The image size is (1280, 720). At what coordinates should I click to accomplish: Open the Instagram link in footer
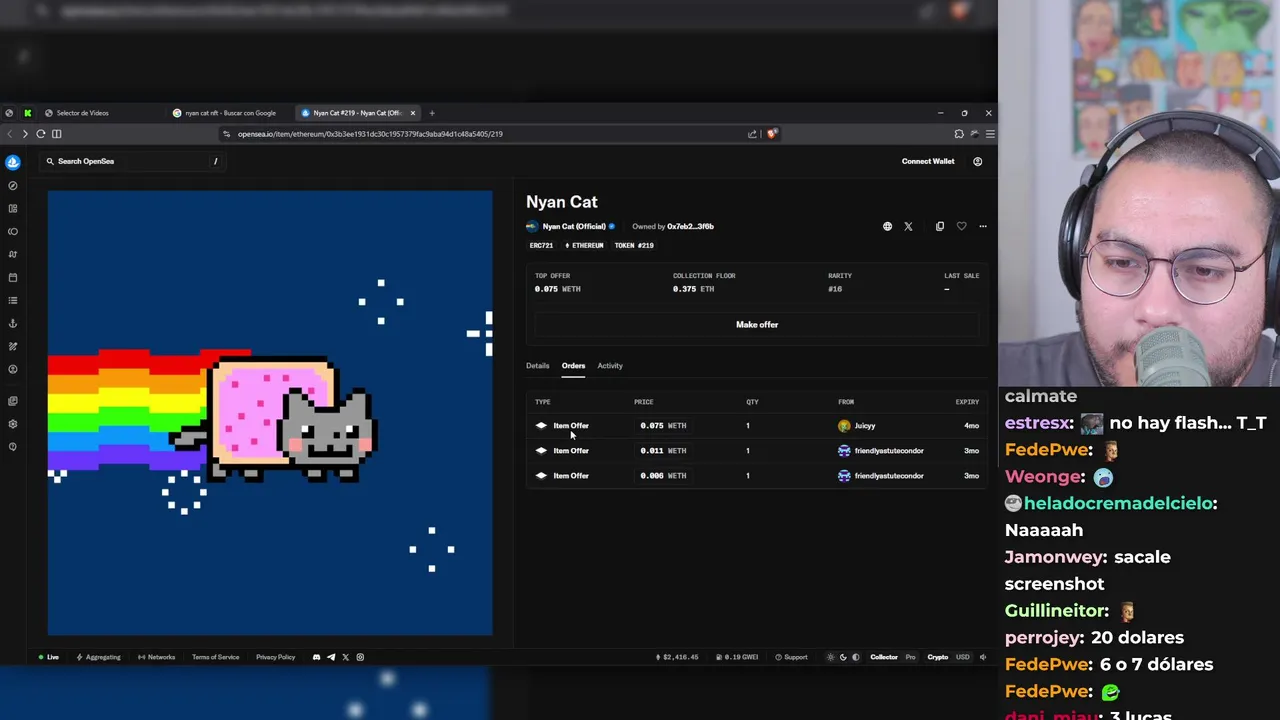360,657
